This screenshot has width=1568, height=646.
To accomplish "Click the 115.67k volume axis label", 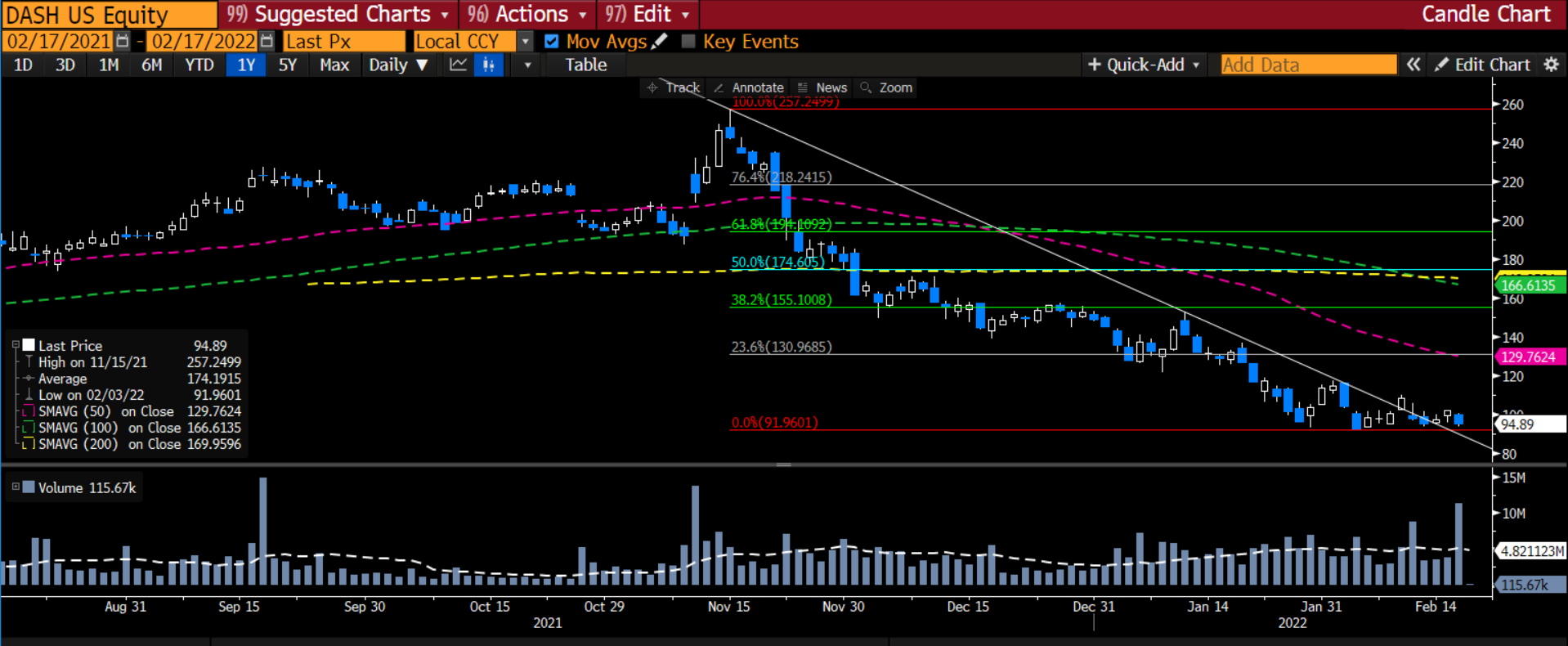I will point(1530,585).
